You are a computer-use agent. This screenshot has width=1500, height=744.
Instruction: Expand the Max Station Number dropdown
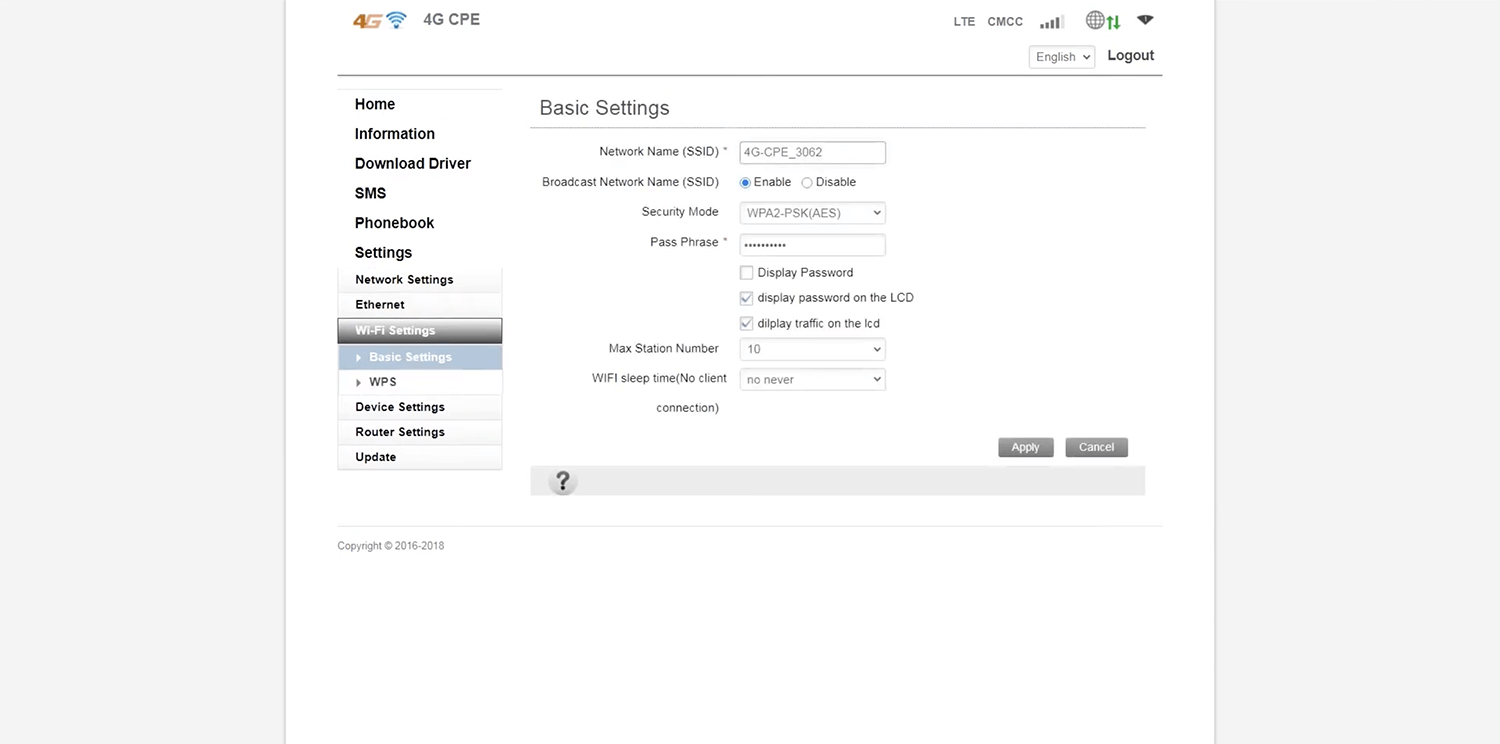tap(812, 349)
